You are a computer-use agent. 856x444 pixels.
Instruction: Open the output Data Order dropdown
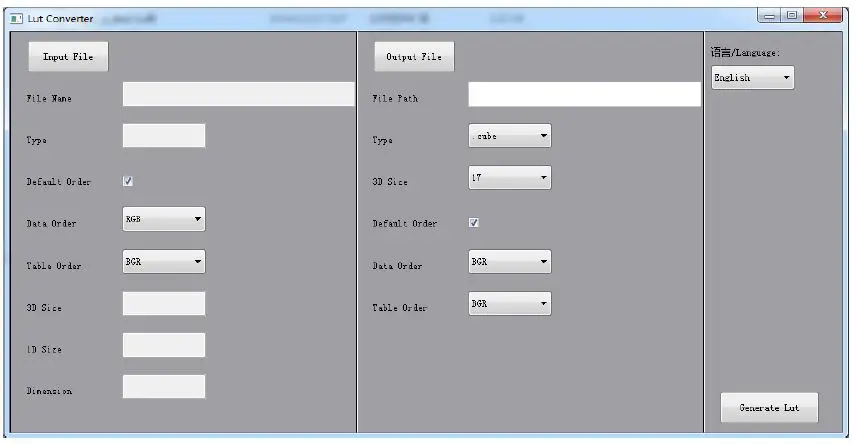click(x=509, y=262)
